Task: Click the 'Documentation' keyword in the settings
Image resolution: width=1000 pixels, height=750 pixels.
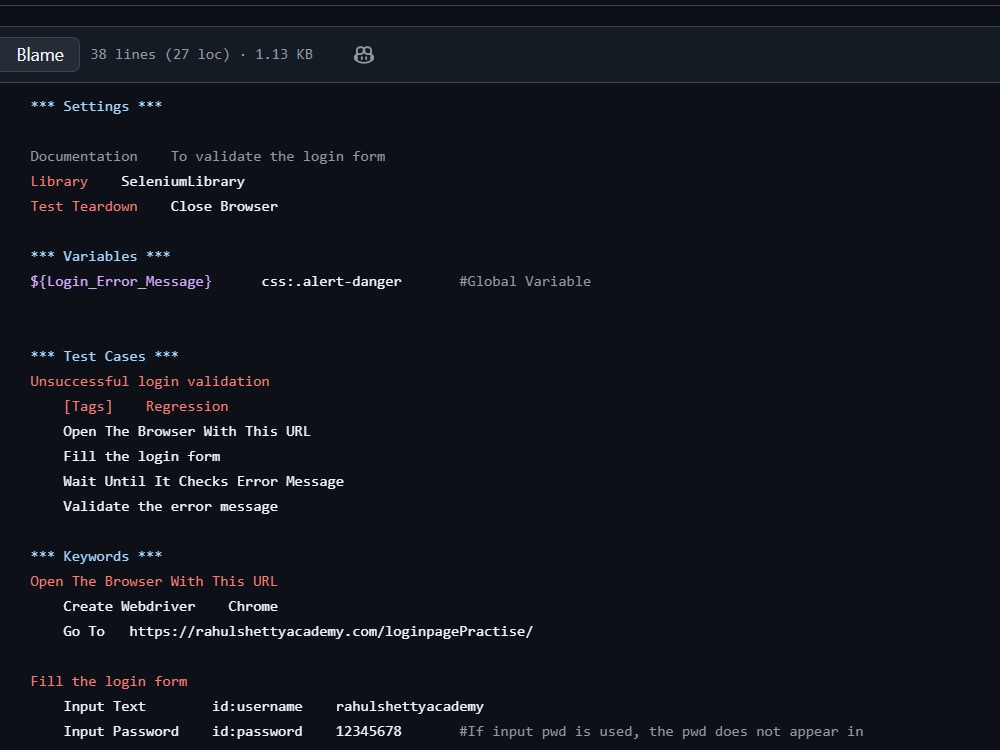Action: (x=84, y=156)
